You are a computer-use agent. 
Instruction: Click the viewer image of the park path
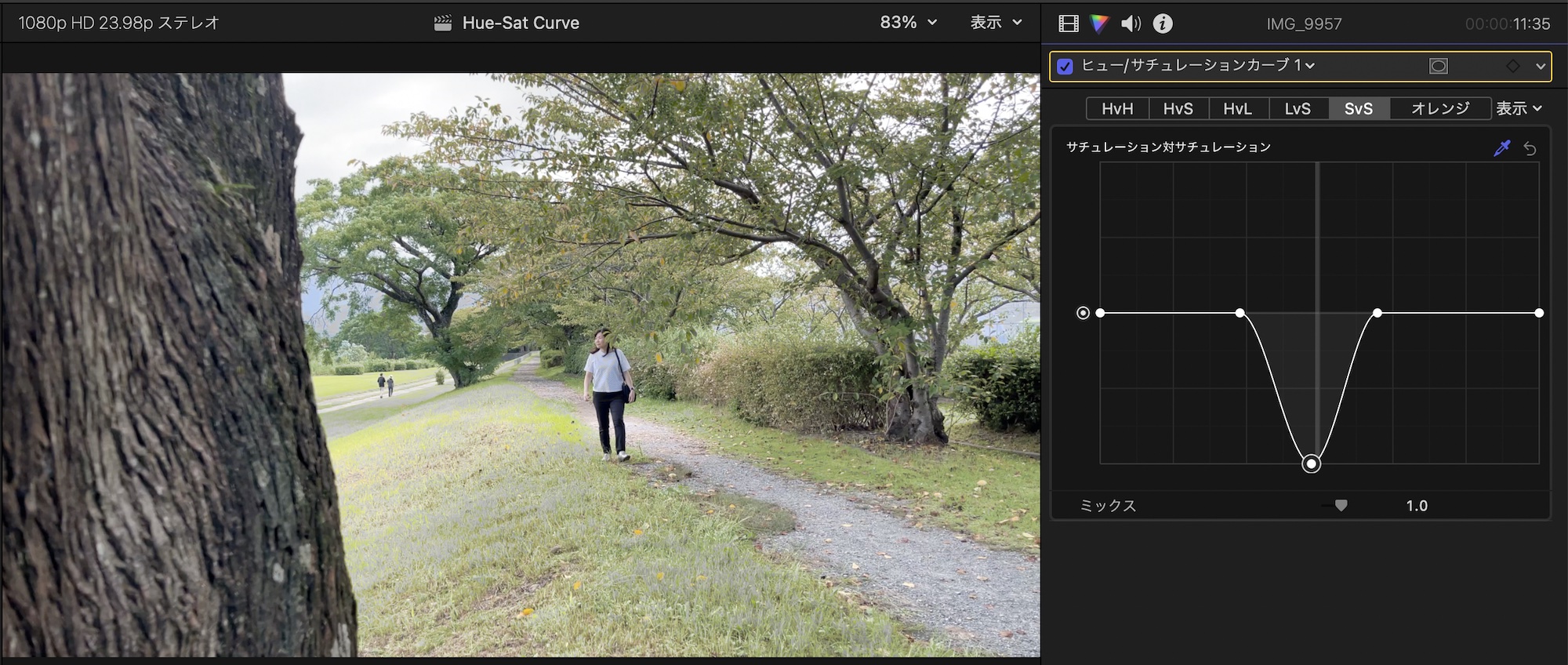coord(521,365)
